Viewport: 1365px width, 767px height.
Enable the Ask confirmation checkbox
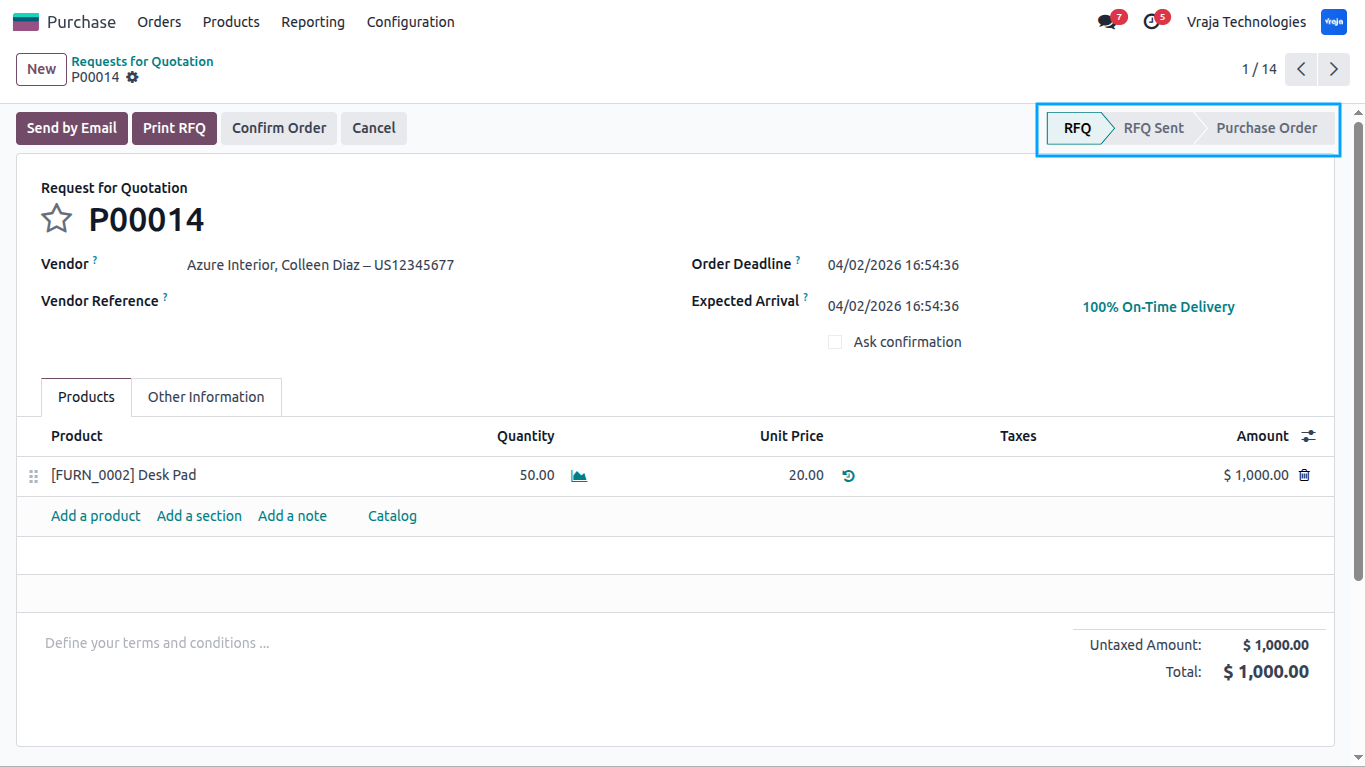(x=835, y=342)
